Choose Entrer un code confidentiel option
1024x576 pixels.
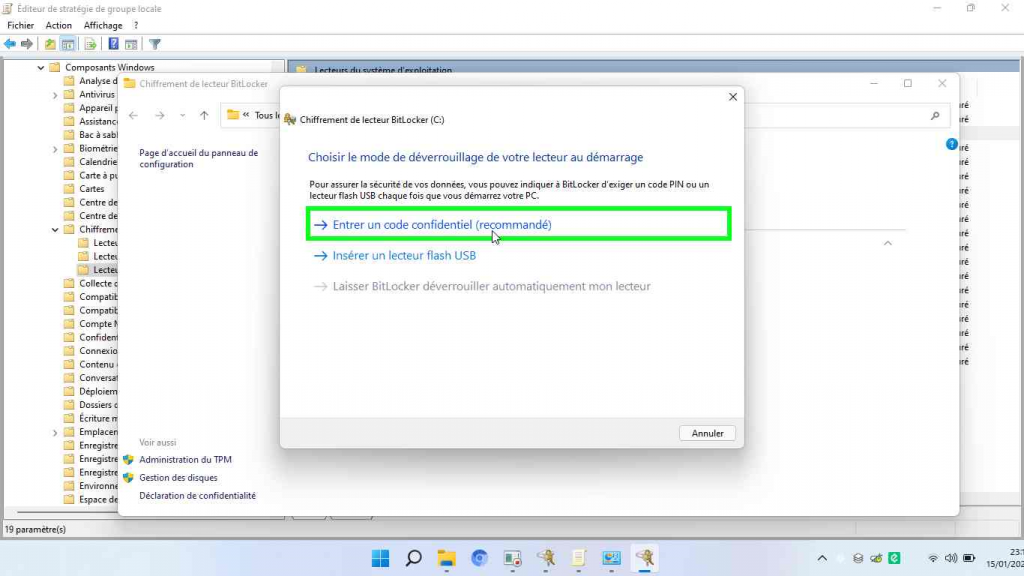441,225
